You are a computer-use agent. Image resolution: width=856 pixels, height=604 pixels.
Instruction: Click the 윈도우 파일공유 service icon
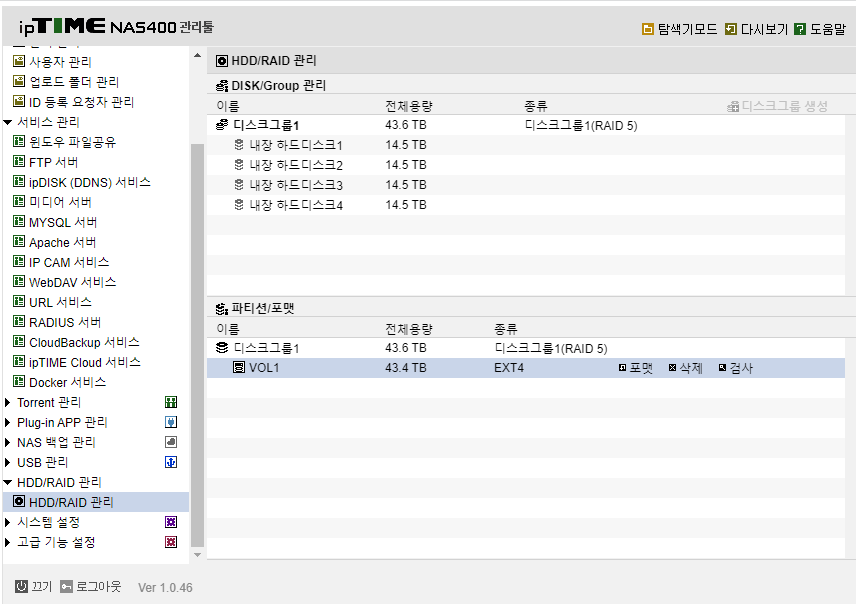19,141
